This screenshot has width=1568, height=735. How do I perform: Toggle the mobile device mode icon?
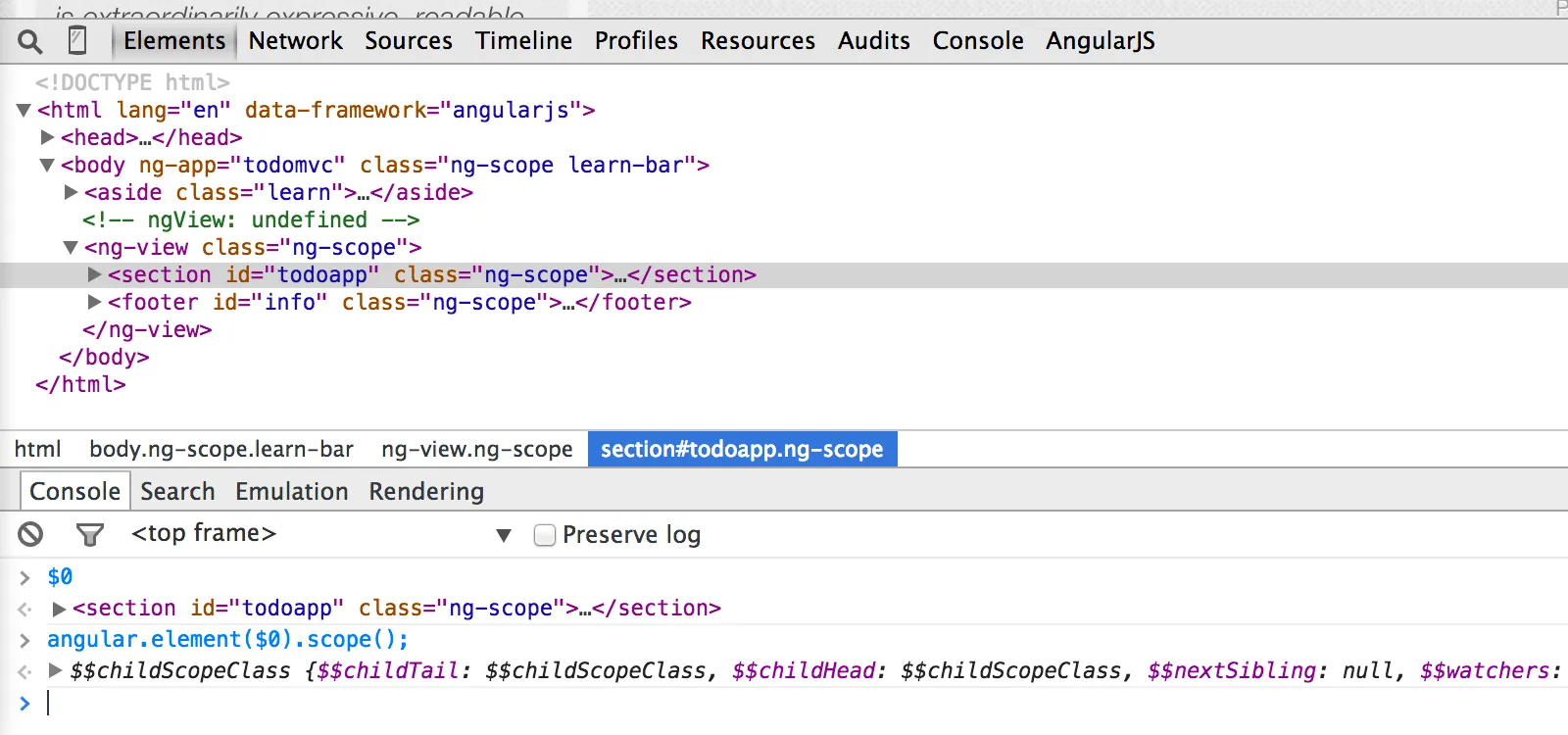tap(77, 41)
